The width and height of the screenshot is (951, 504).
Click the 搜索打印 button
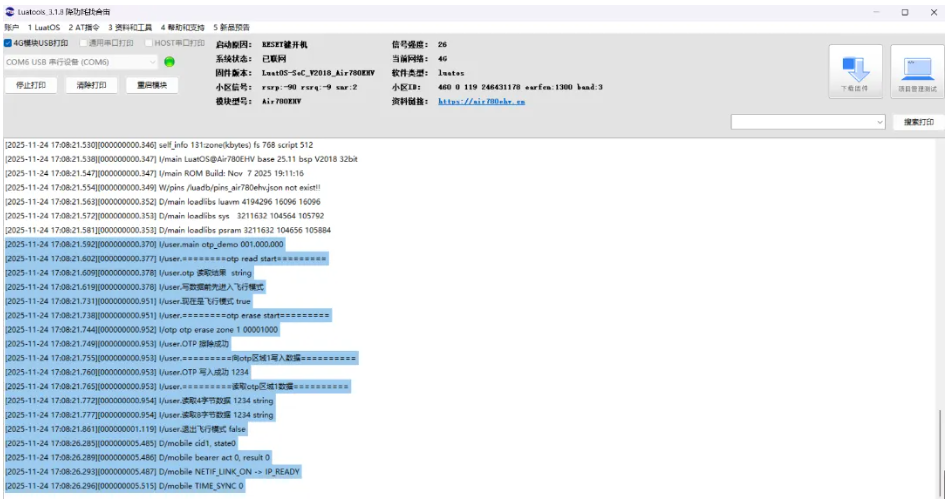pos(918,122)
